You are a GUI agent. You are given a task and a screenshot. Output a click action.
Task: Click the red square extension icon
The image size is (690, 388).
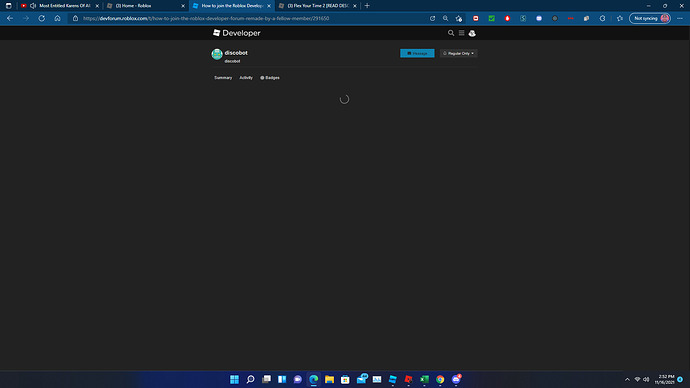pos(476,18)
